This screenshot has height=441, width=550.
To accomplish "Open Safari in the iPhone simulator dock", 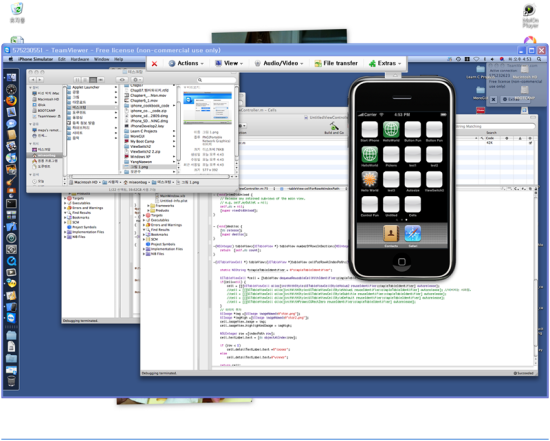I will (x=412, y=234).
